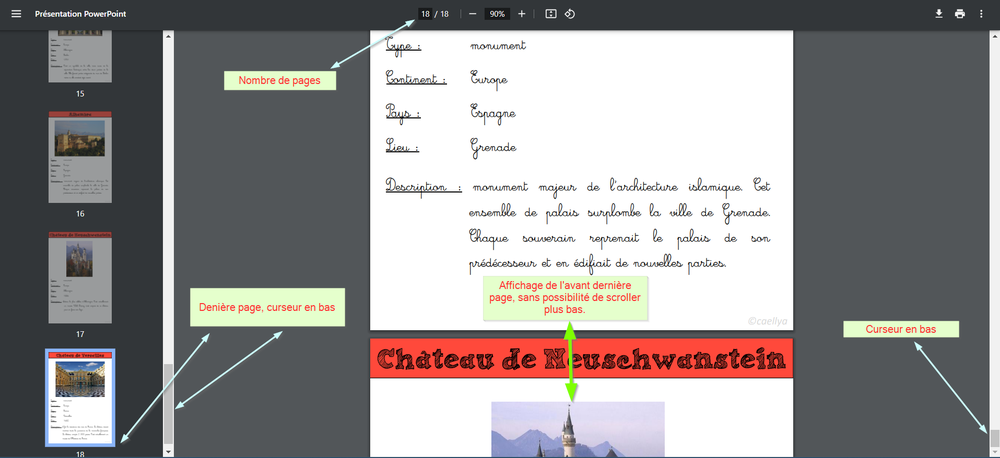
Task: Download the PDF file
Action: pyautogui.click(x=939, y=14)
